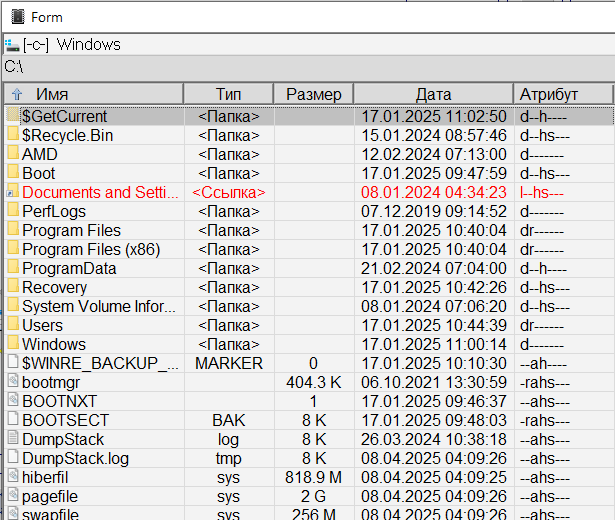The width and height of the screenshot is (615, 520).
Task: Sort files by Размер column header
Action: coord(313,94)
